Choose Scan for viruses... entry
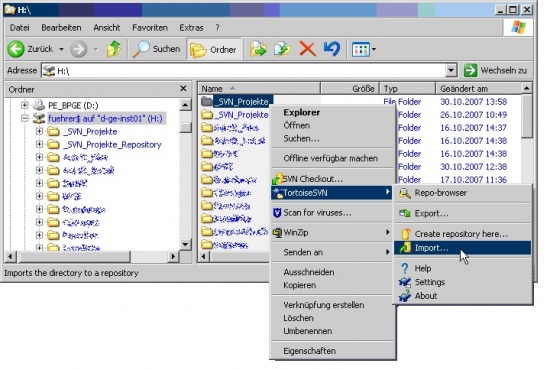The image size is (550, 370). point(333,213)
